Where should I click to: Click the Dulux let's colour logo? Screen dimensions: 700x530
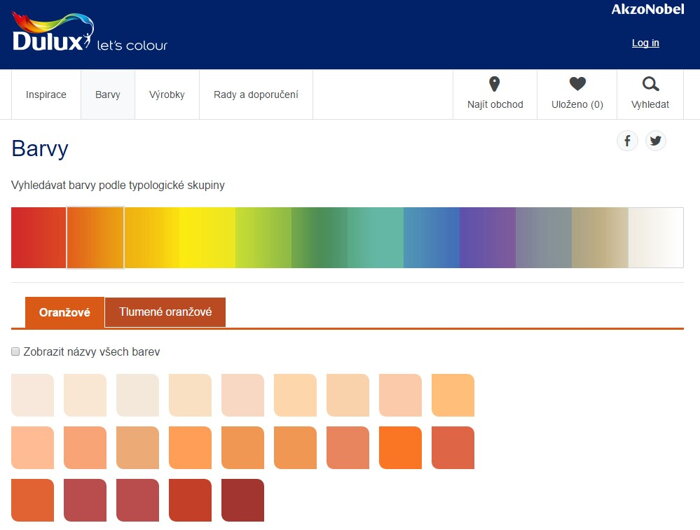coord(88,33)
